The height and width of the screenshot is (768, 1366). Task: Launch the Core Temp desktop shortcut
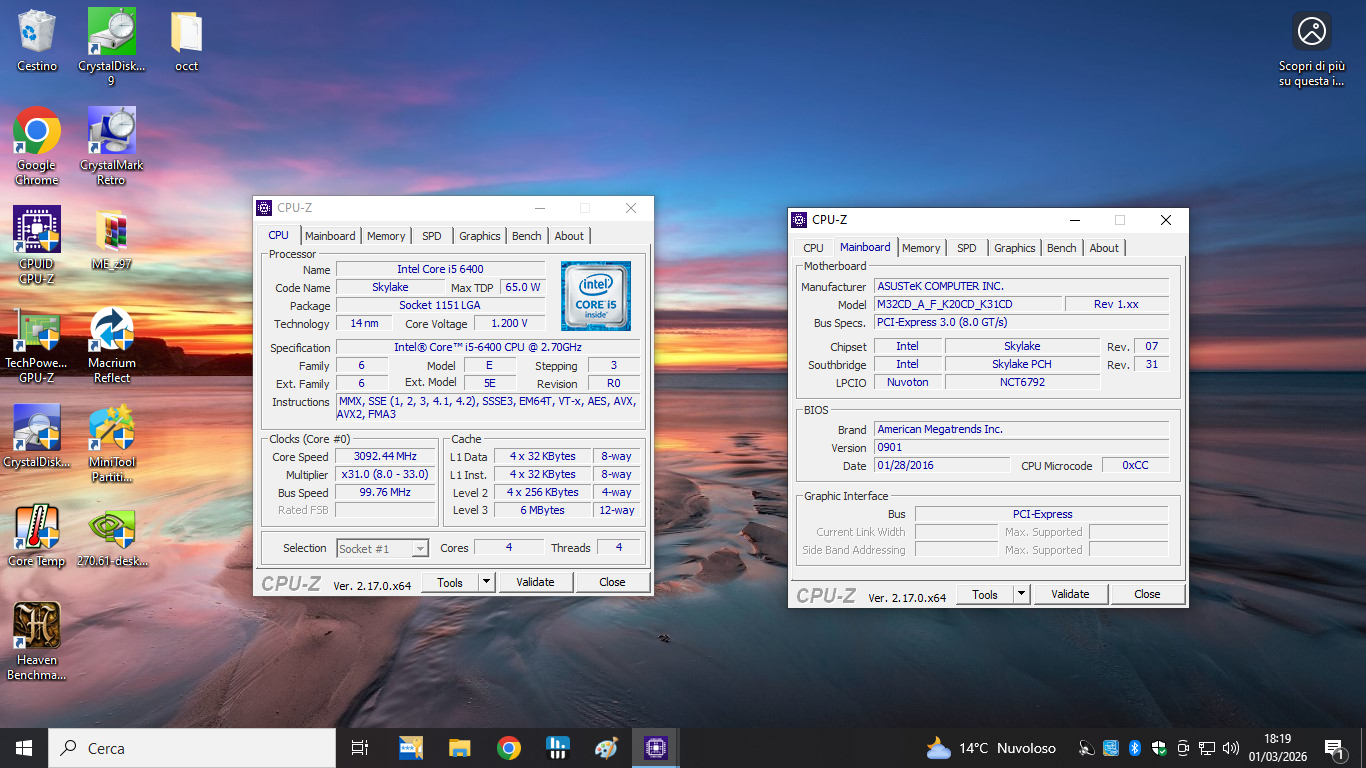click(37, 542)
